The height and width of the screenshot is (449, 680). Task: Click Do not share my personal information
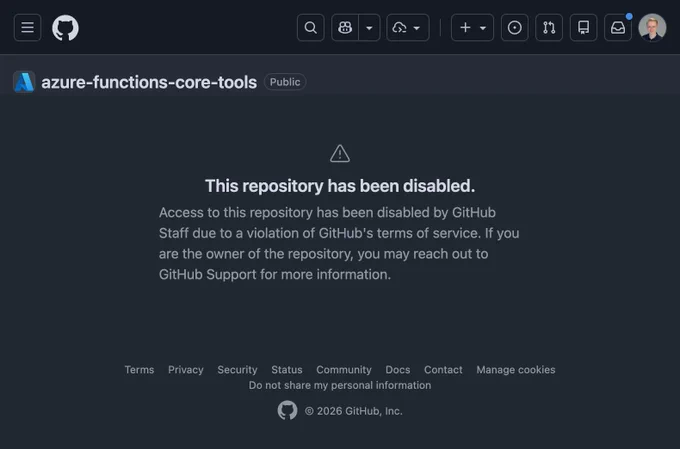(340, 385)
